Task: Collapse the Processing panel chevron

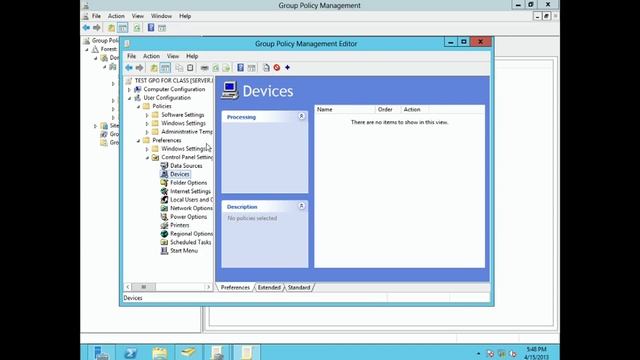Action: [x=301, y=116]
